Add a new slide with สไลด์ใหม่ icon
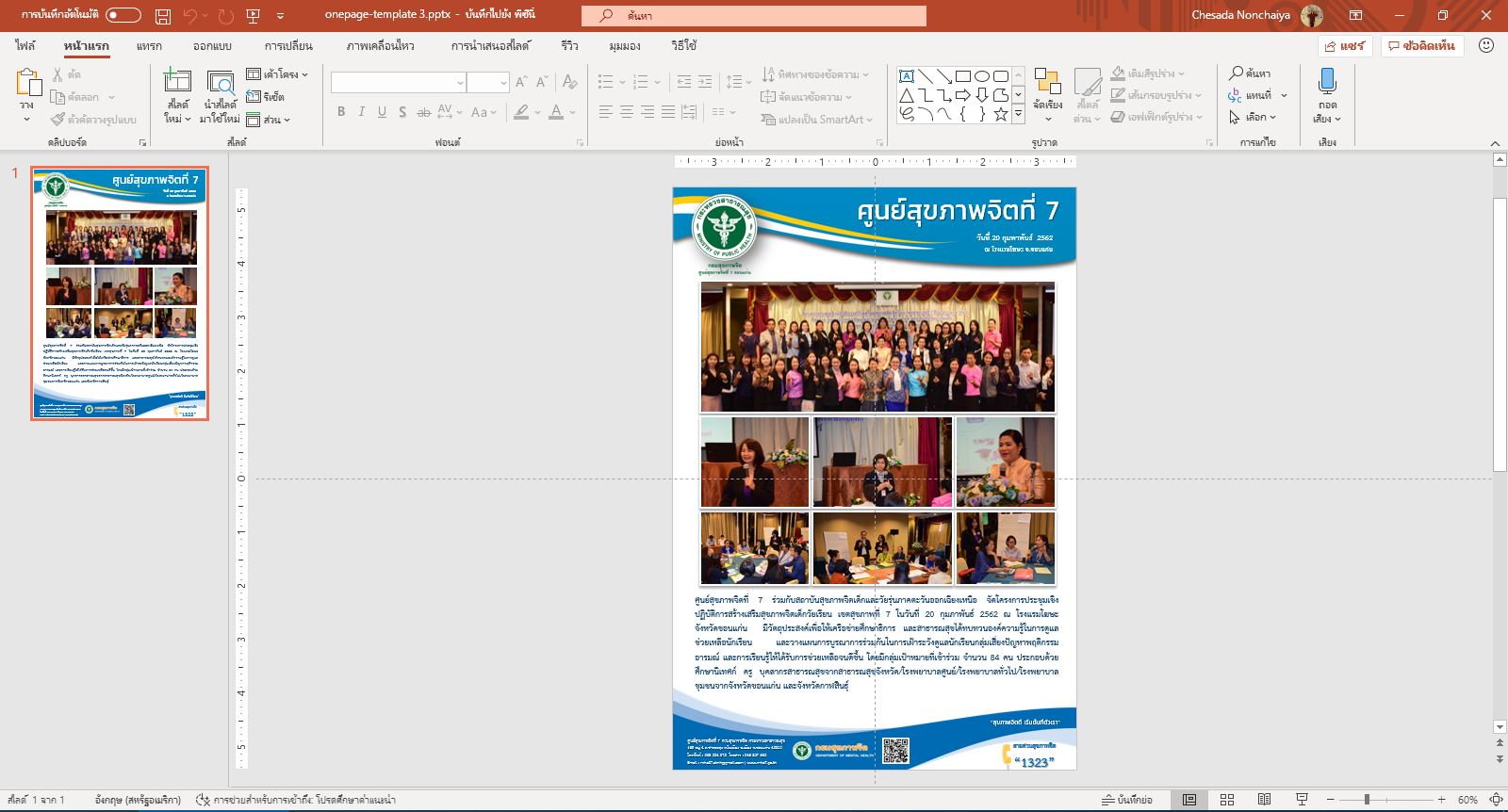 tap(177, 82)
